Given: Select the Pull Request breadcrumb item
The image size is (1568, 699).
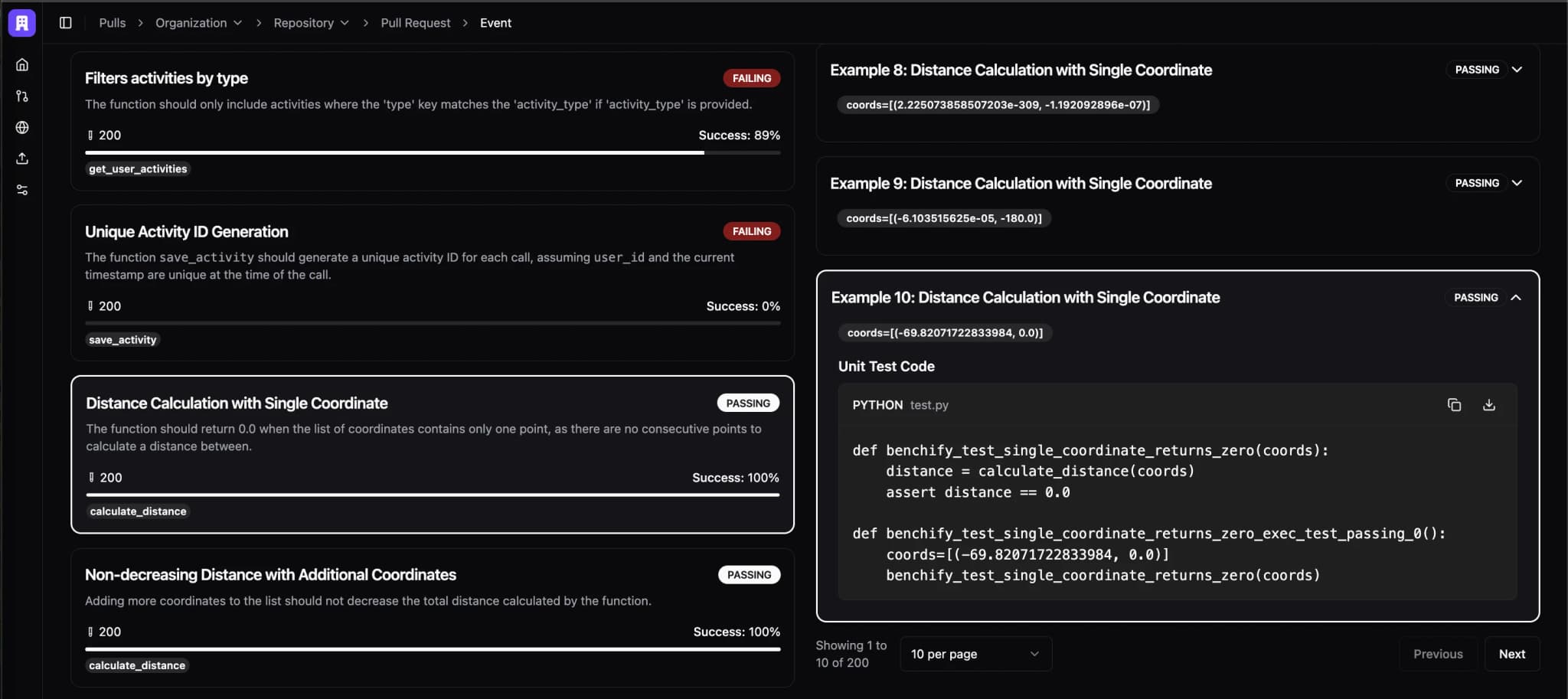Looking at the screenshot, I should pyautogui.click(x=416, y=22).
